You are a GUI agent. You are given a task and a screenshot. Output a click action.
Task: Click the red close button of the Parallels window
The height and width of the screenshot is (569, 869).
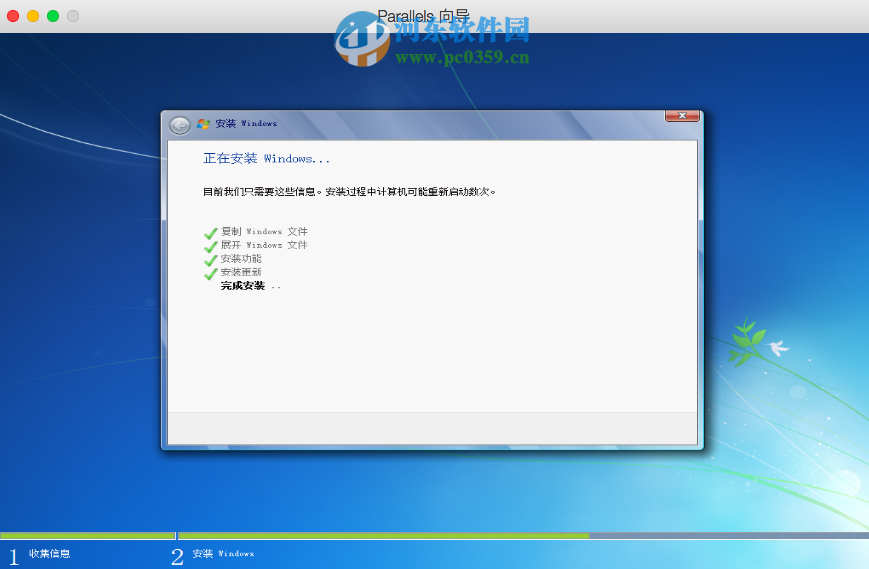[x=13, y=16]
